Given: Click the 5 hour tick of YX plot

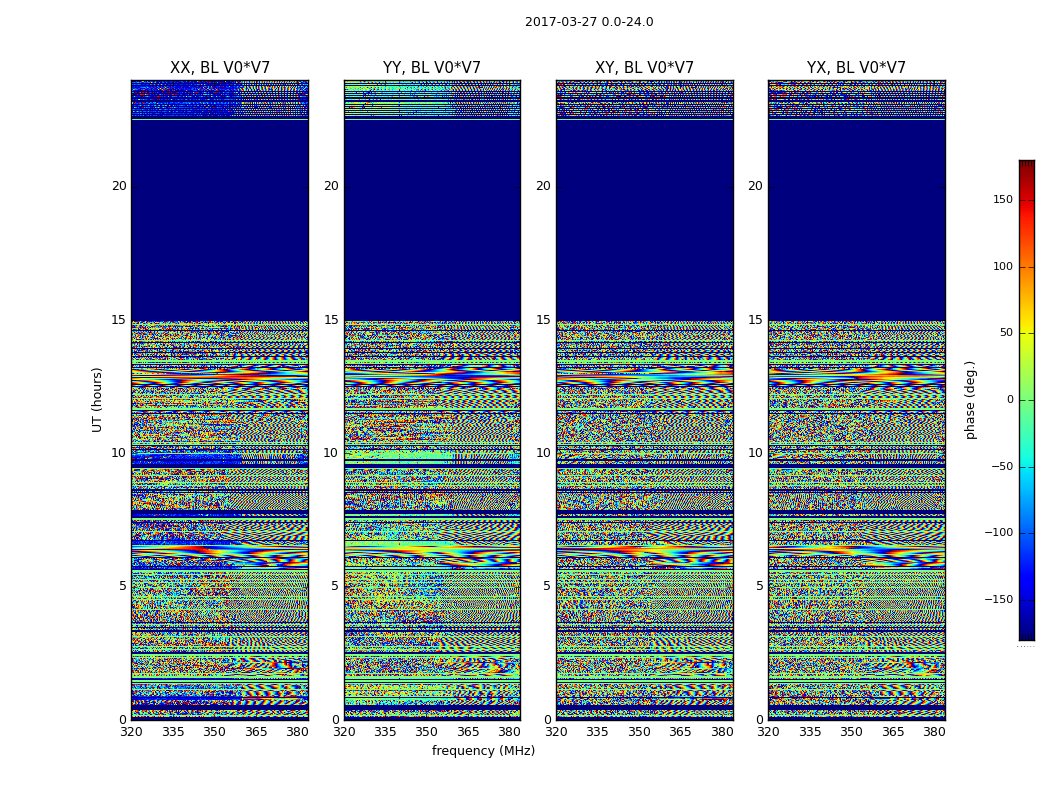Looking at the screenshot, I should (x=759, y=586).
